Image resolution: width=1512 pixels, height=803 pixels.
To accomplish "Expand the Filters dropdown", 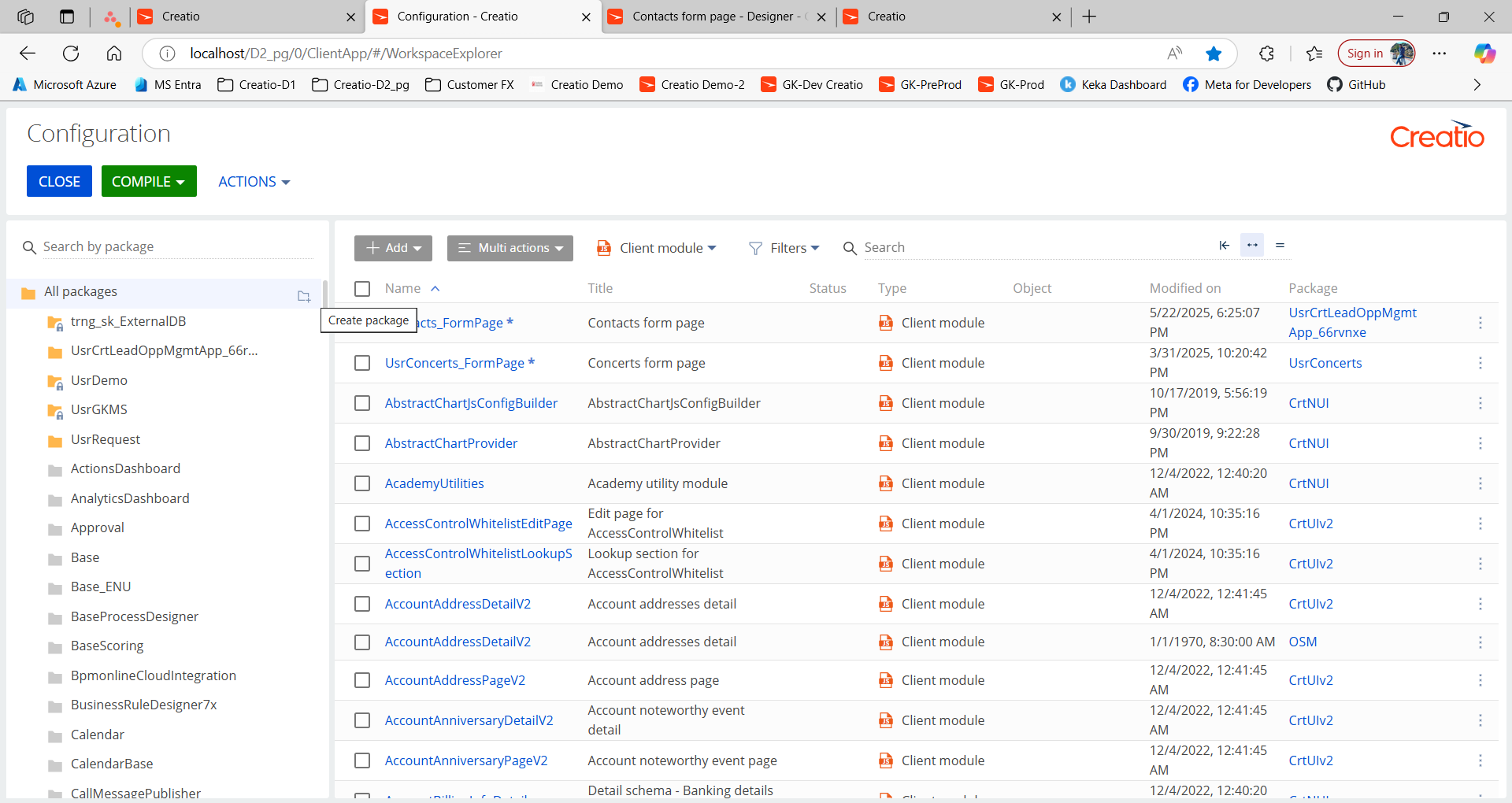I will point(784,248).
